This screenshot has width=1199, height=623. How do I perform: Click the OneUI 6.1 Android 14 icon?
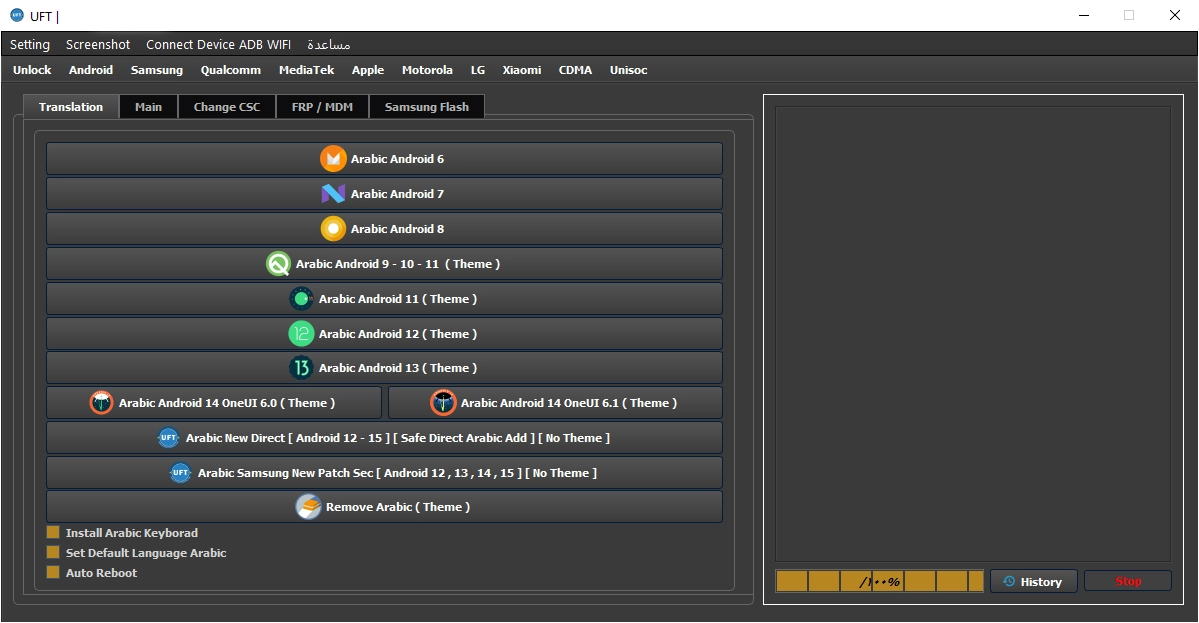point(444,403)
